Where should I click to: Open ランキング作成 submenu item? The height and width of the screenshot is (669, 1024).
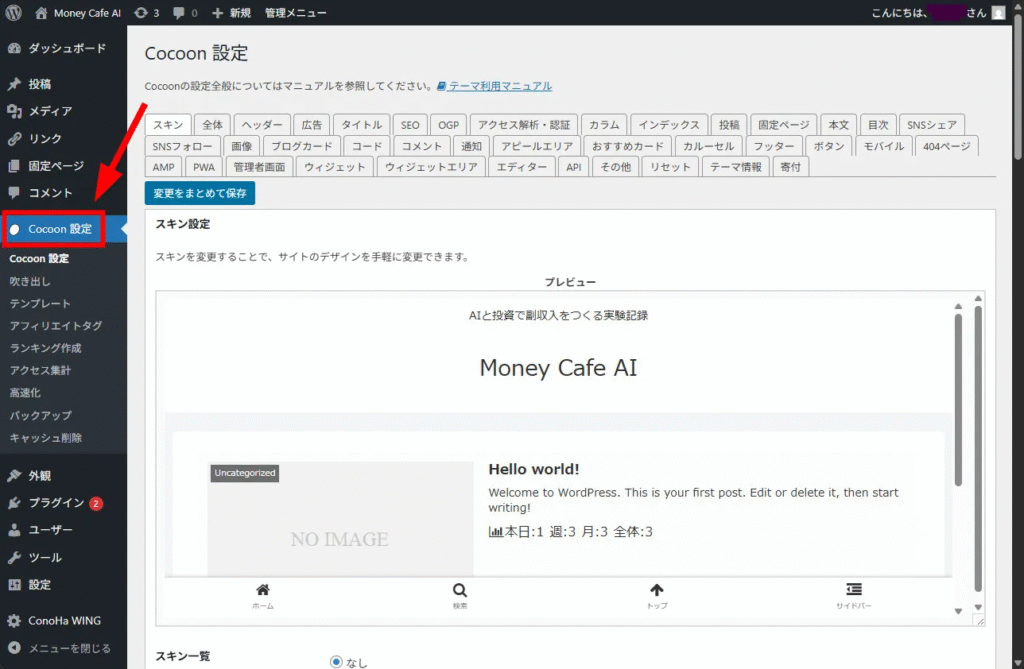pos(45,348)
